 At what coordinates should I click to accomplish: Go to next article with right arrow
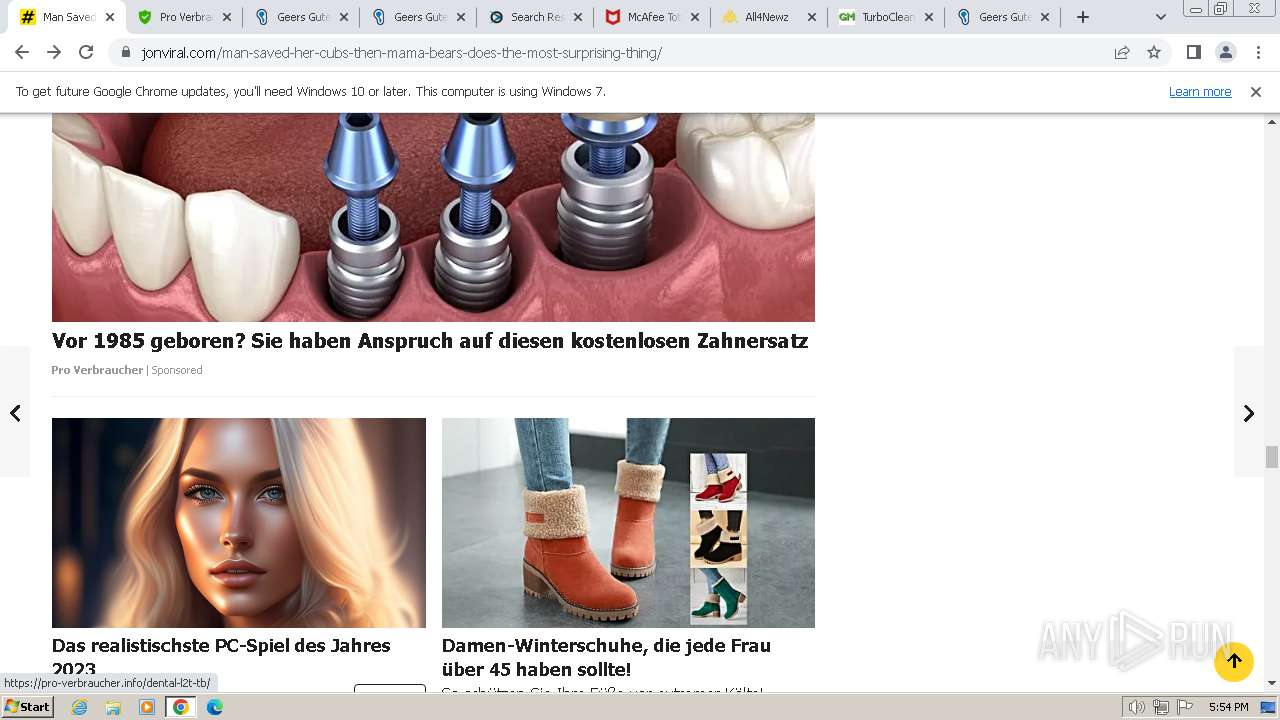[x=1249, y=413]
